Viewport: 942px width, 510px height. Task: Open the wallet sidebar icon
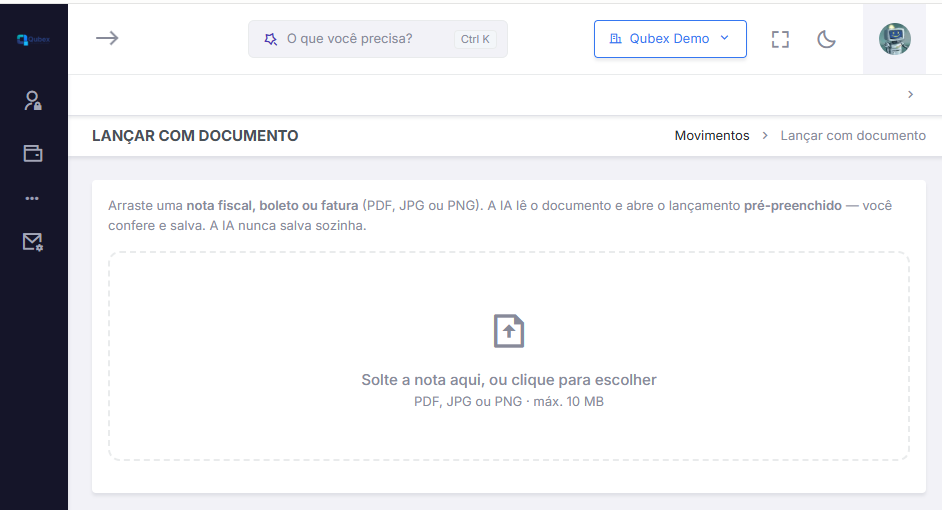tap(32, 153)
